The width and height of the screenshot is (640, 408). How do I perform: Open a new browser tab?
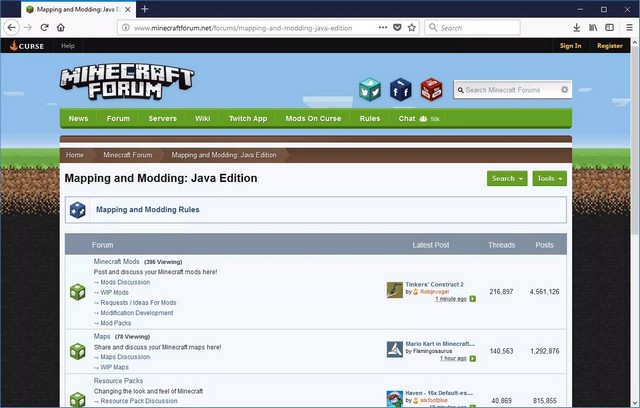point(145,9)
